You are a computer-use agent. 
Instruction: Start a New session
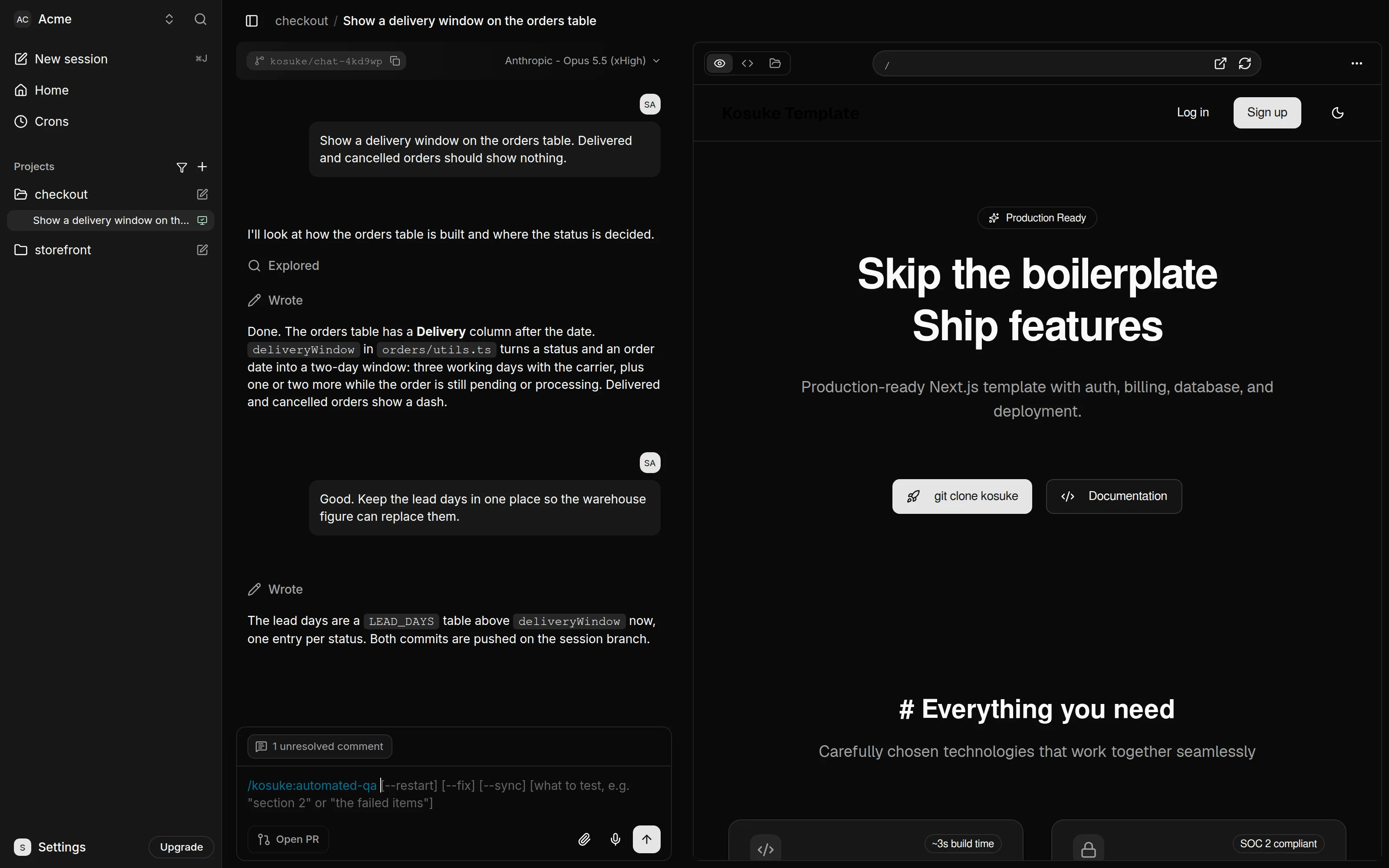click(111, 59)
